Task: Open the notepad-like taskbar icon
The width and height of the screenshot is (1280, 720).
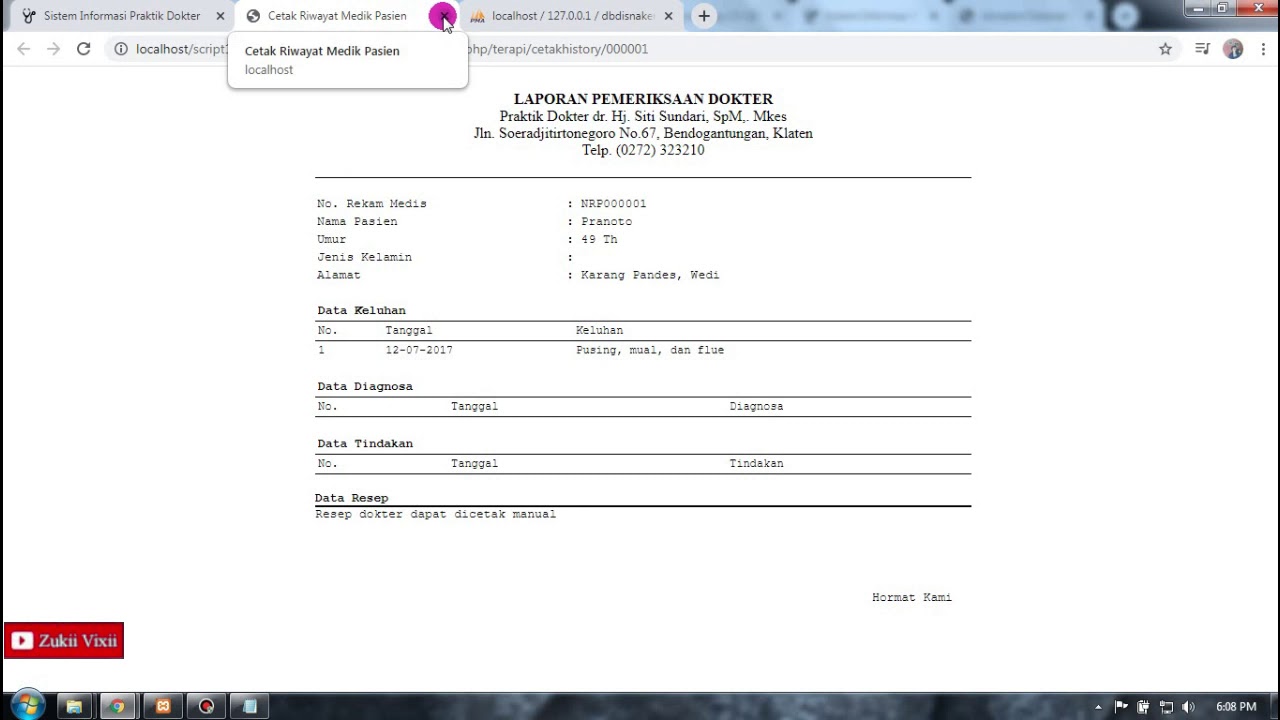Action: point(250,706)
